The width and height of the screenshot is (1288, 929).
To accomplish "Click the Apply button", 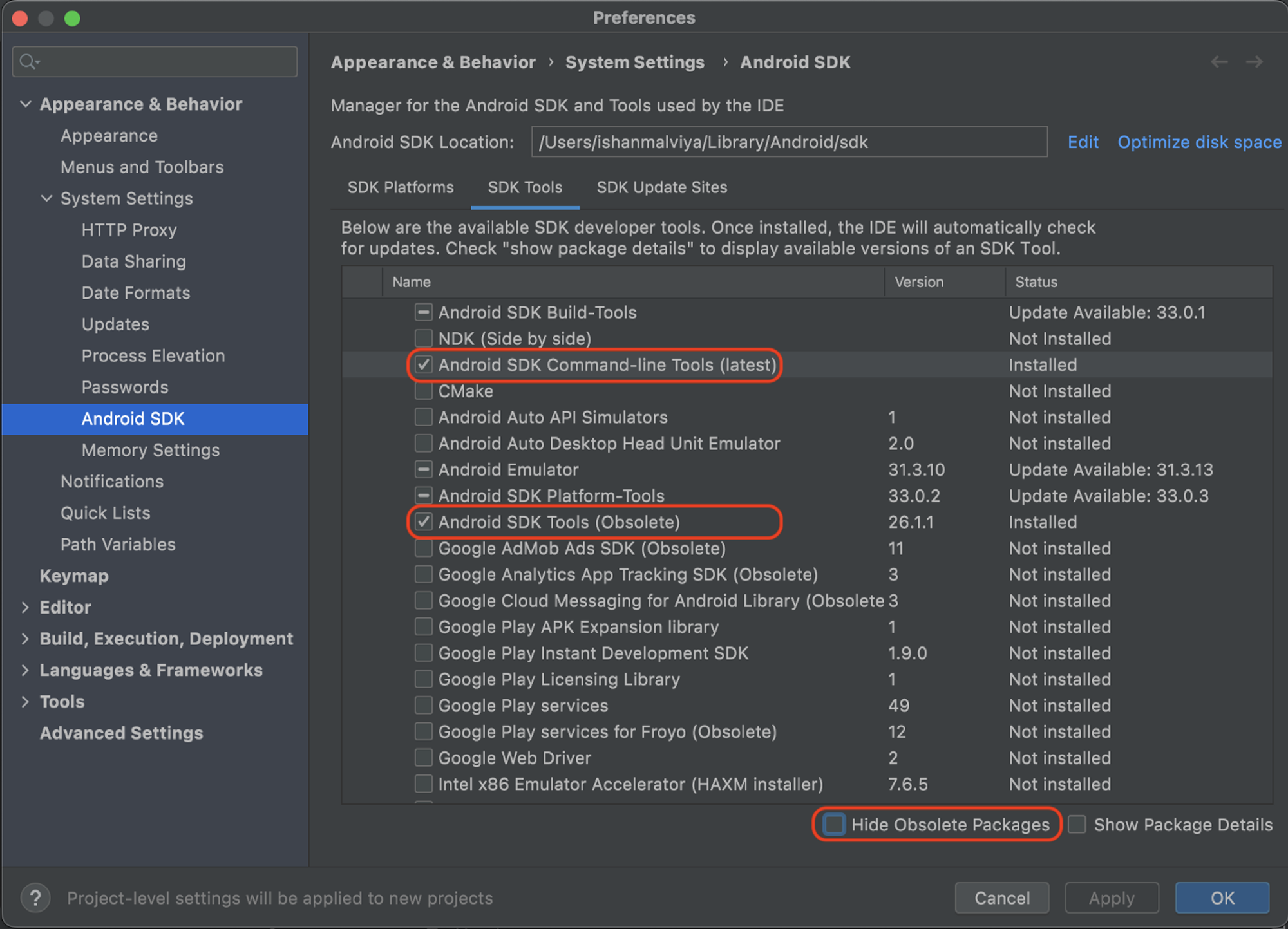I will [1112, 897].
